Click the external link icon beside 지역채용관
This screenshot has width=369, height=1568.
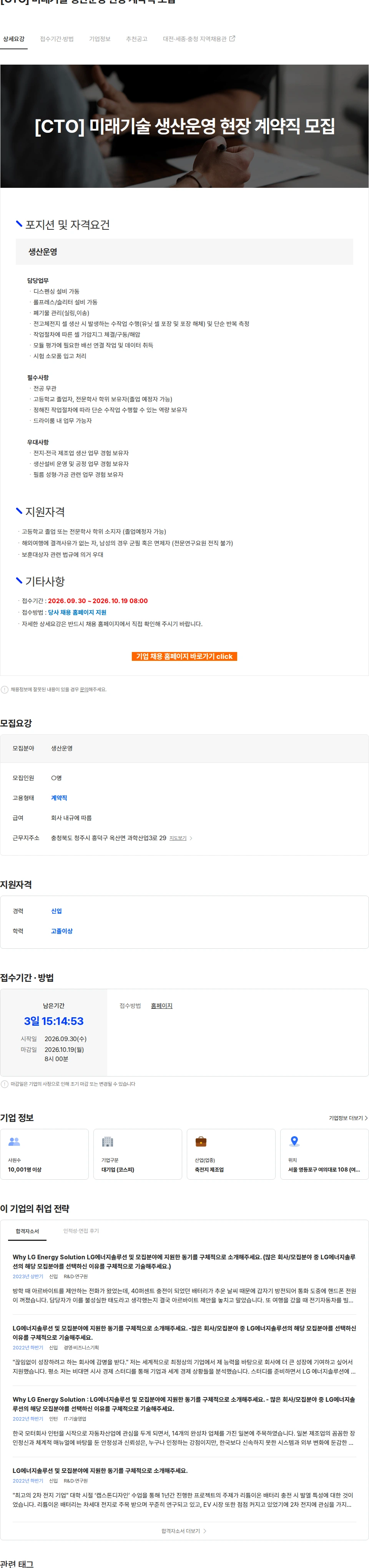pos(232,38)
